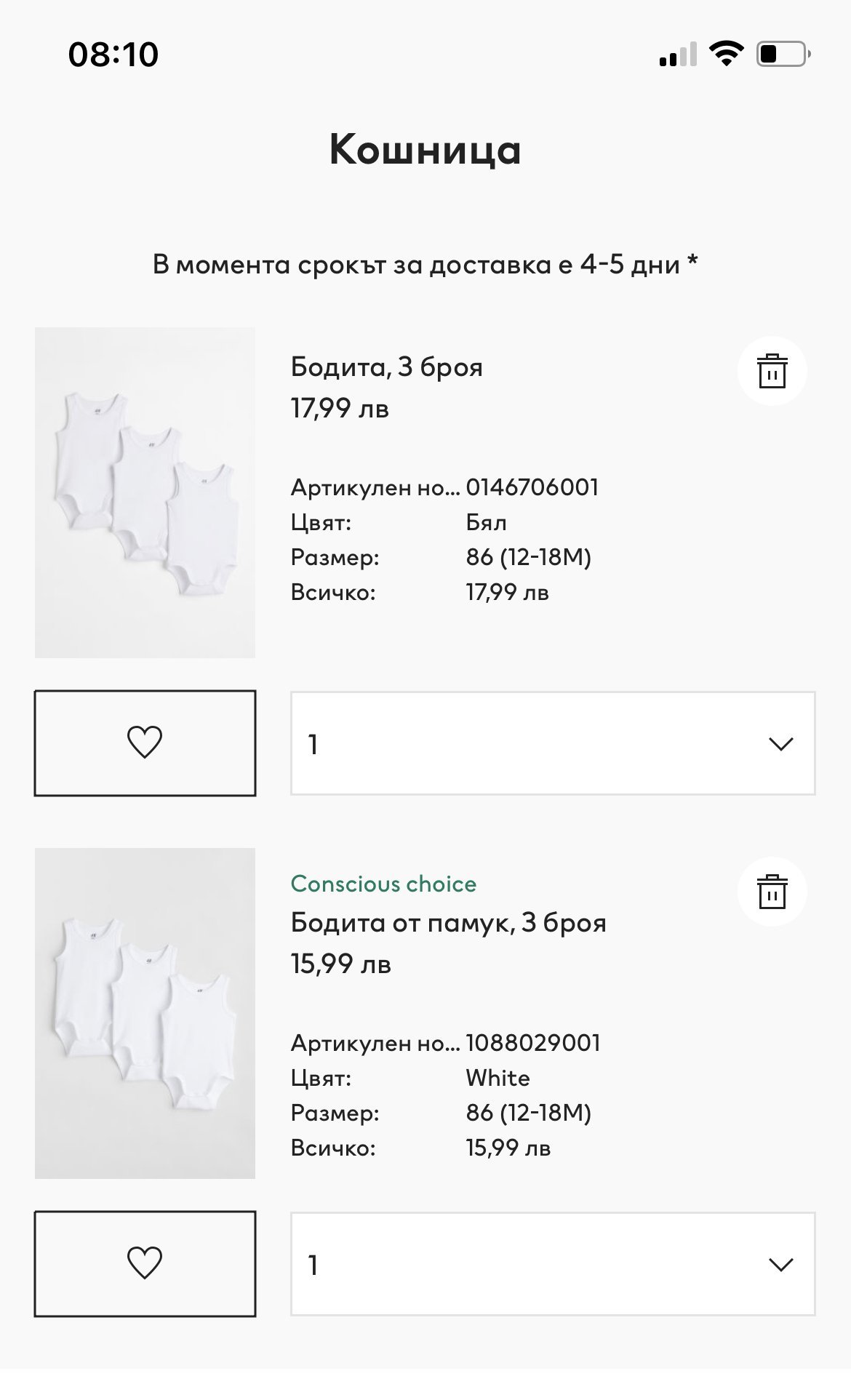Tap the green Conscious choice label
851x1400 pixels.
pos(383,884)
